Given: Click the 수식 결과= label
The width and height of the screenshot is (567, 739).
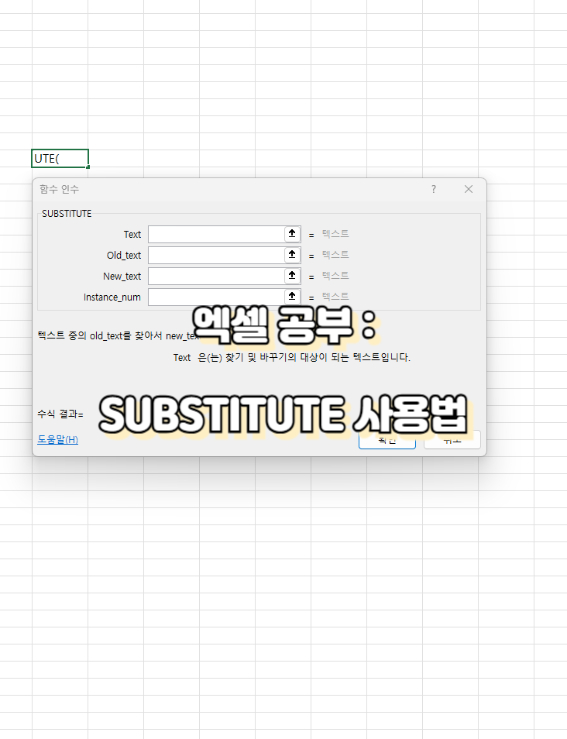Looking at the screenshot, I should coord(60,414).
